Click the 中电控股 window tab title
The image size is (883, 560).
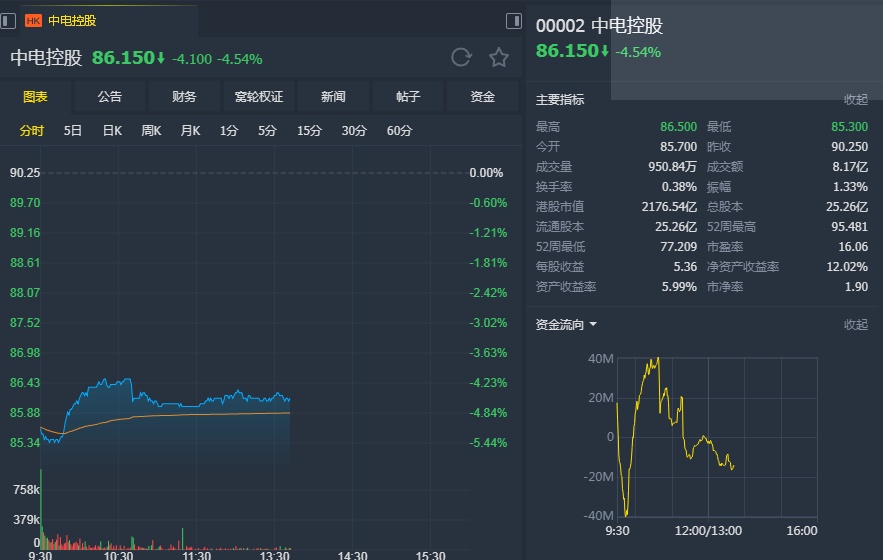pyautogui.click(x=72, y=21)
